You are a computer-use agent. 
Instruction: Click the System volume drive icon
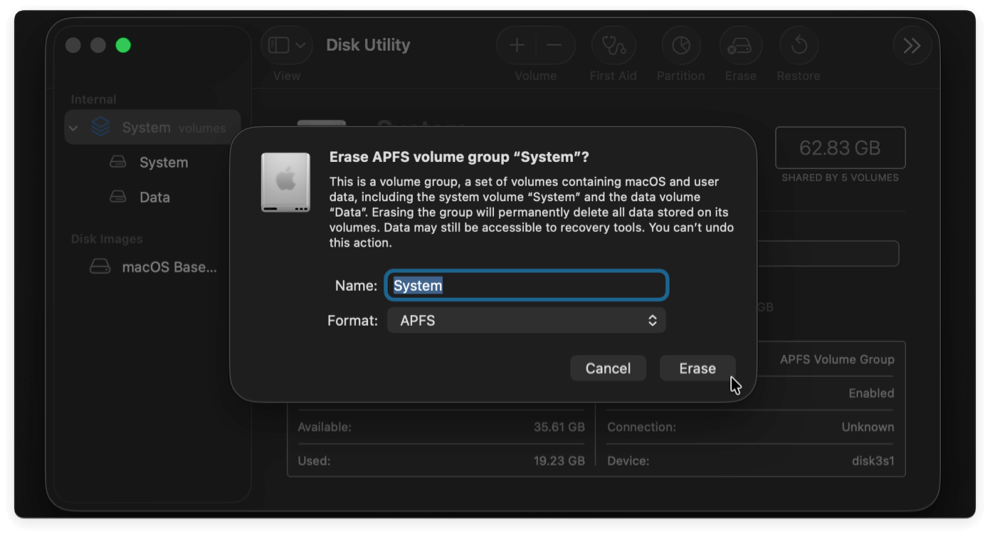(x=118, y=162)
